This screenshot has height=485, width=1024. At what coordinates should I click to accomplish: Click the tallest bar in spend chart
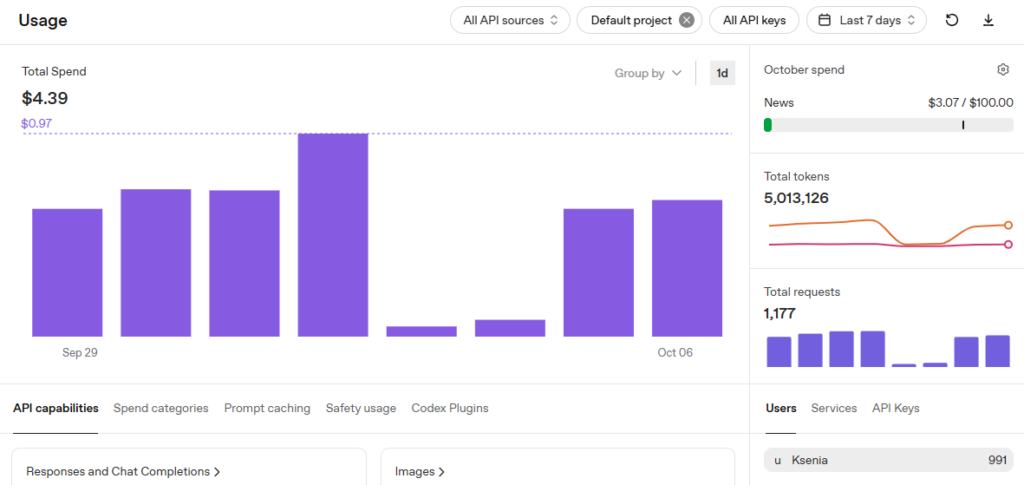tap(332, 235)
